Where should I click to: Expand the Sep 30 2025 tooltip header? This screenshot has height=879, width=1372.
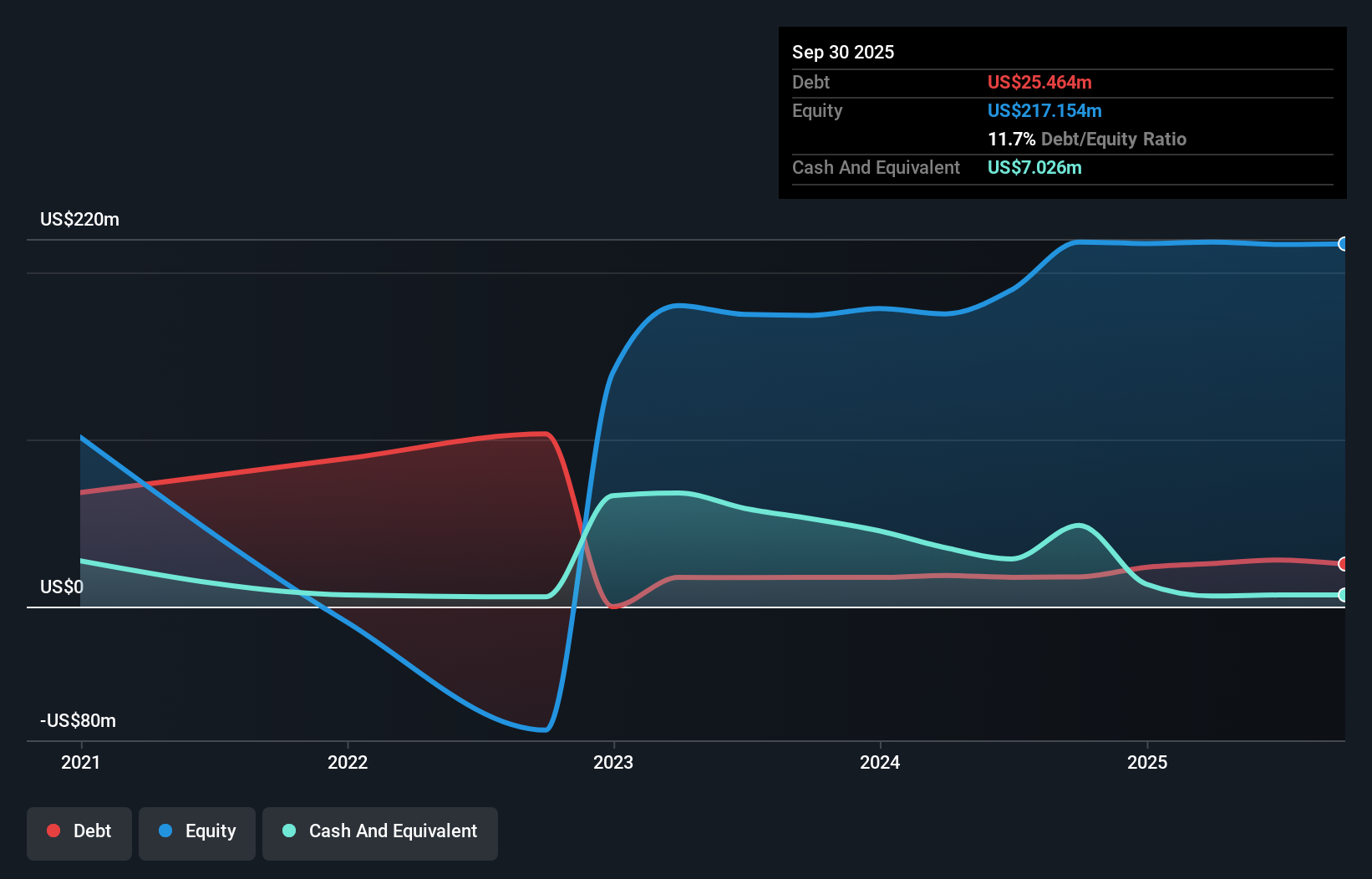click(x=843, y=52)
